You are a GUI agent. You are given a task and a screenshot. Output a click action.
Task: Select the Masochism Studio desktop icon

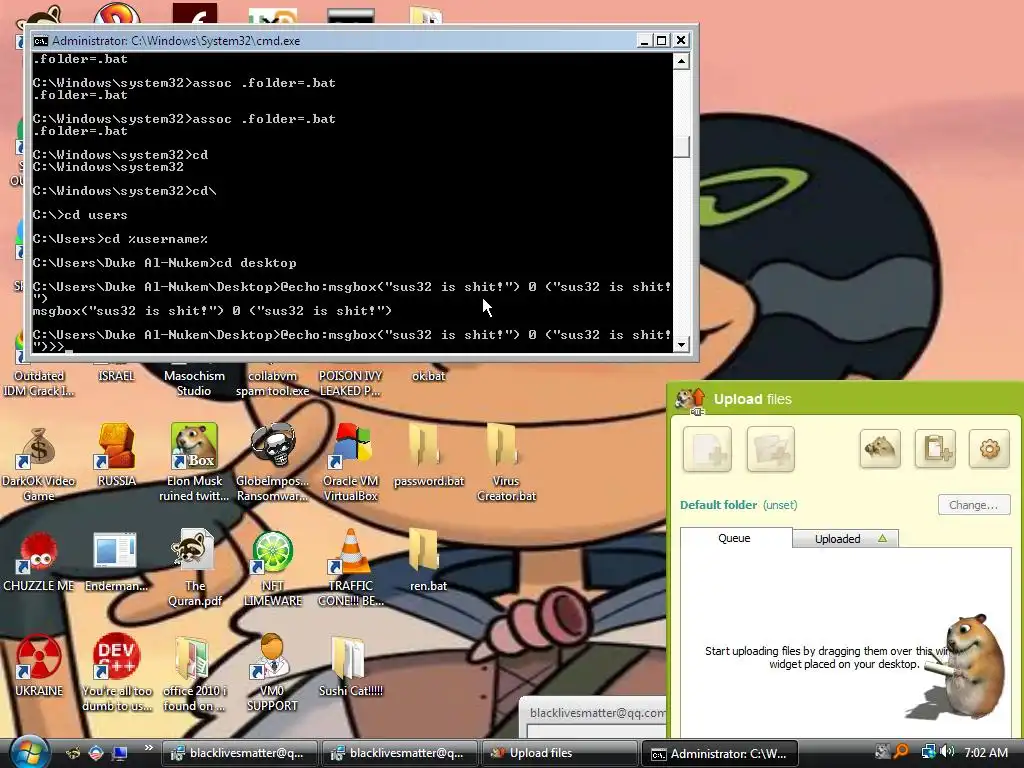(x=194, y=383)
